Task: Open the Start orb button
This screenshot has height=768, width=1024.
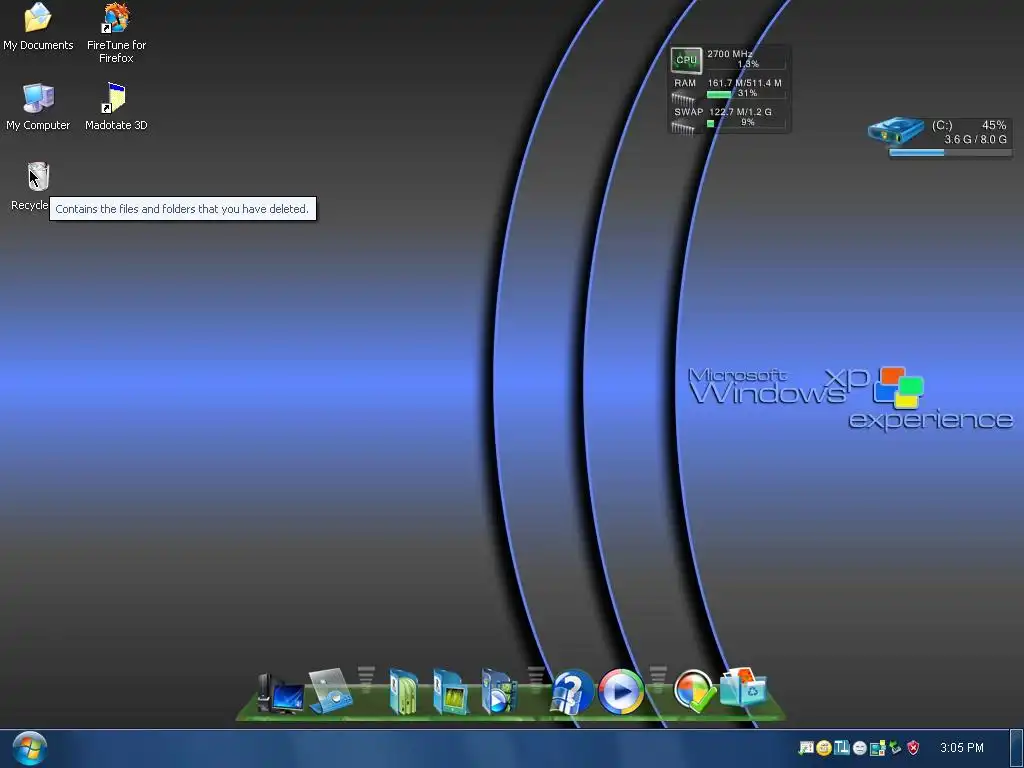Action: click(x=29, y=748)
